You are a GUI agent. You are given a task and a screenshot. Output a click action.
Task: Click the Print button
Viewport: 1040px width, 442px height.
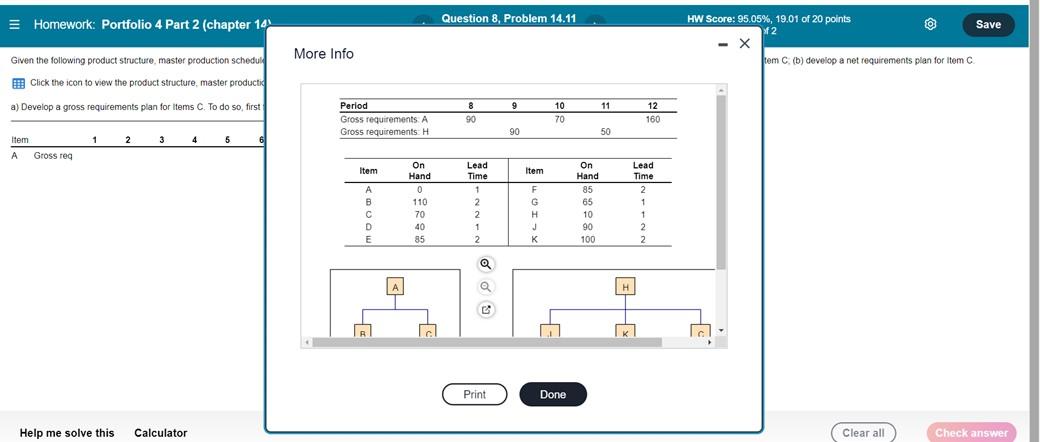475,394
